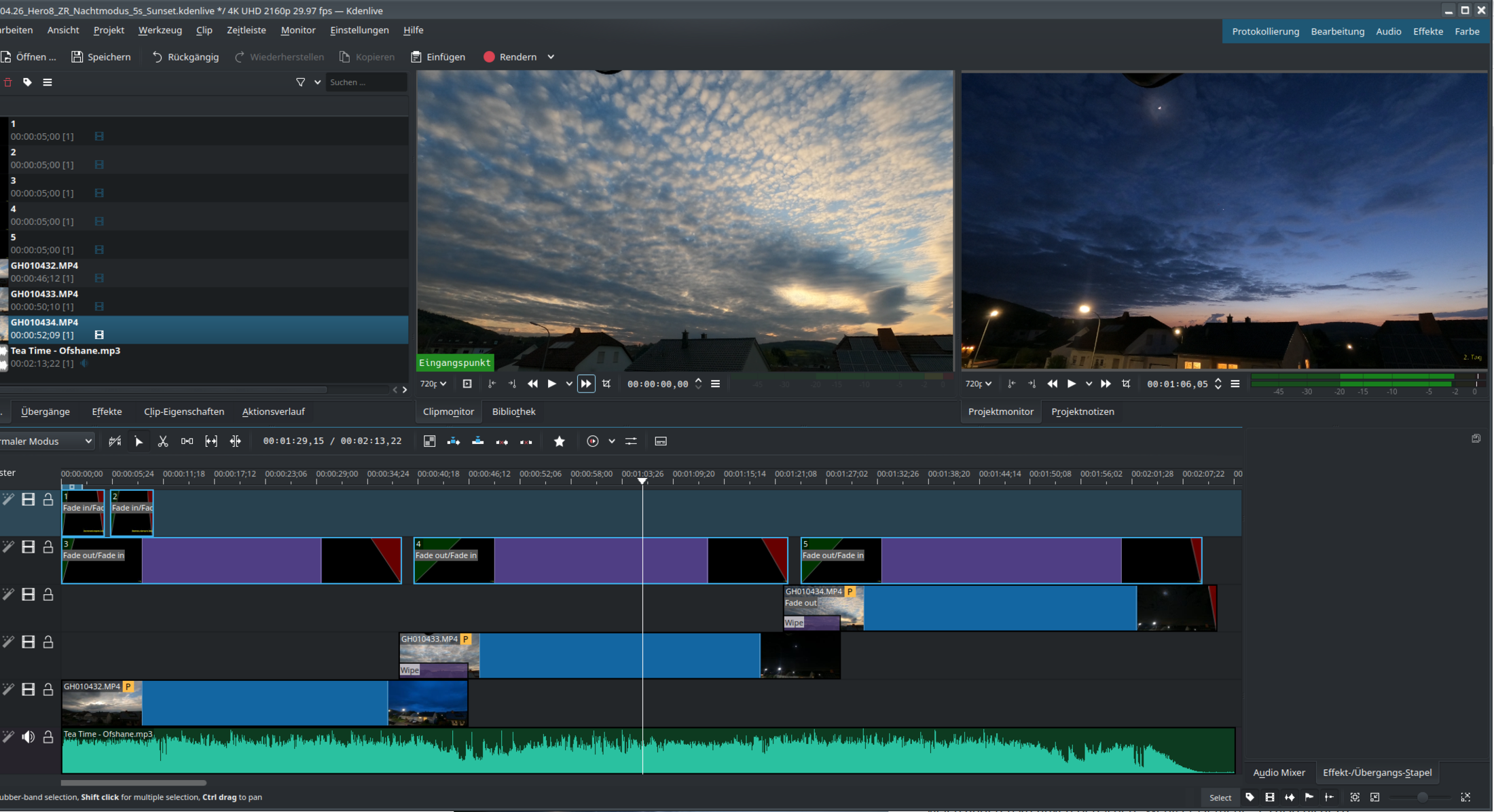Click the tag icon in project bin
The image size is (1494, 812).
pos(27,82)
